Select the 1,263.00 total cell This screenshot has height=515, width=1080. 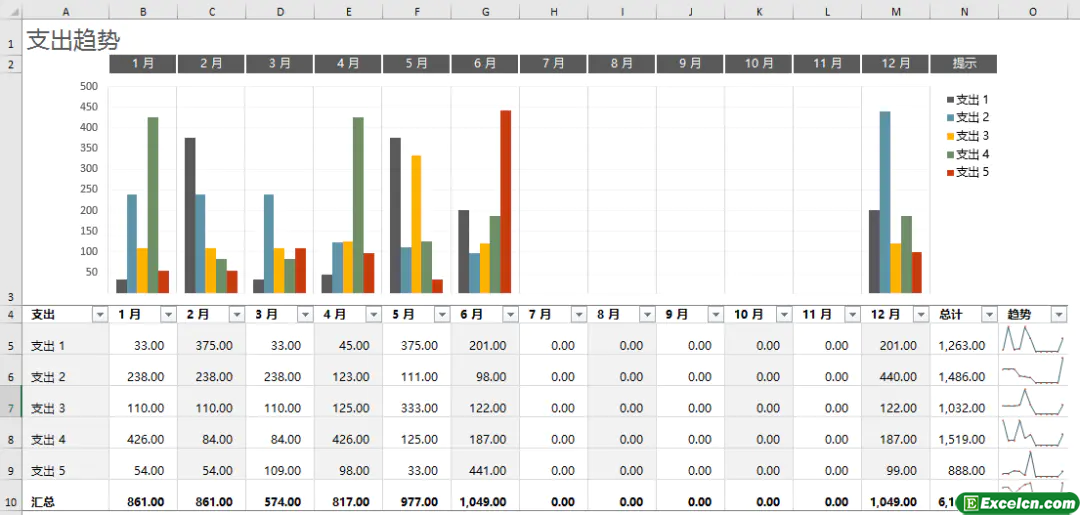pyautogui.click(x=964, y=340)
